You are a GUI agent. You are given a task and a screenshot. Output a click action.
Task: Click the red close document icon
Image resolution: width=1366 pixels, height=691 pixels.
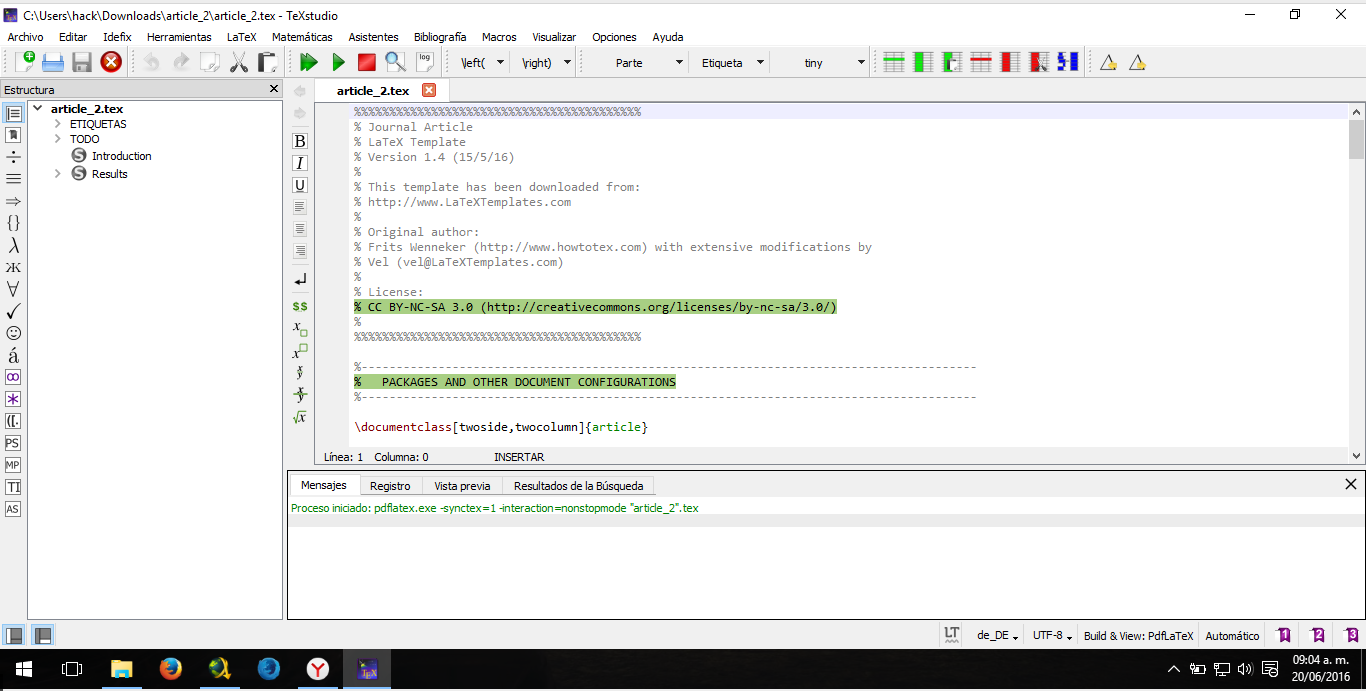point(111,62)
